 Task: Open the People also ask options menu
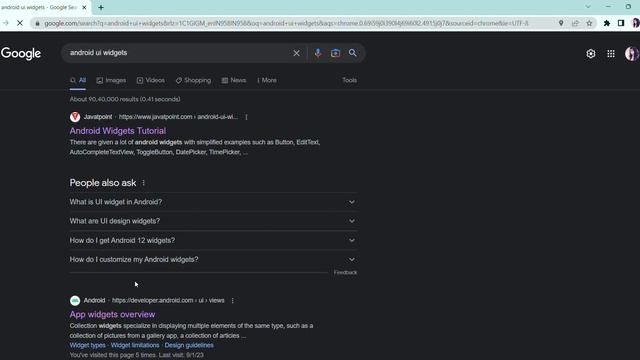[143, 183]
